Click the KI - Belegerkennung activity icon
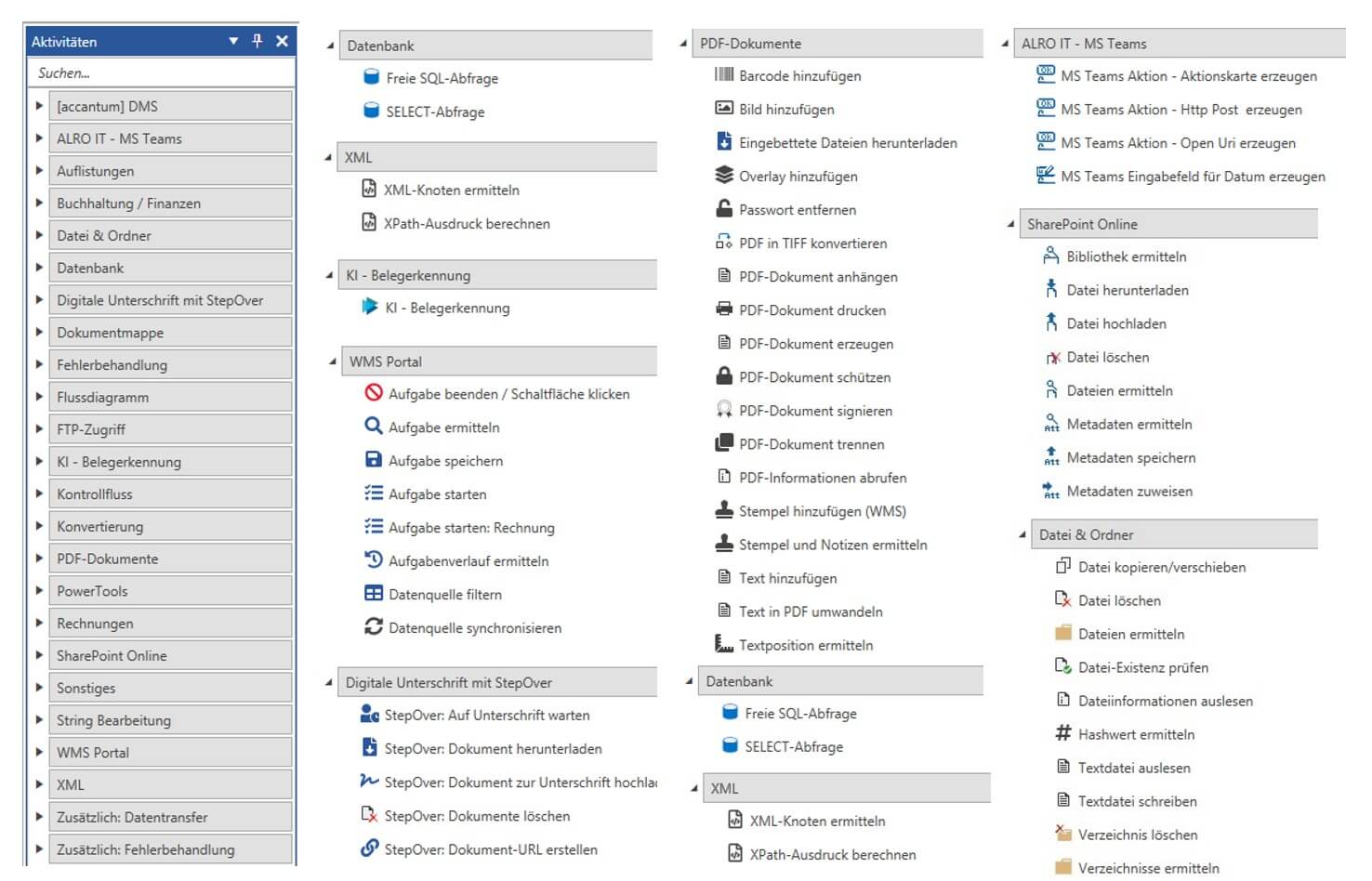This screenshot has height=881, width=1372. coord(369,307)
